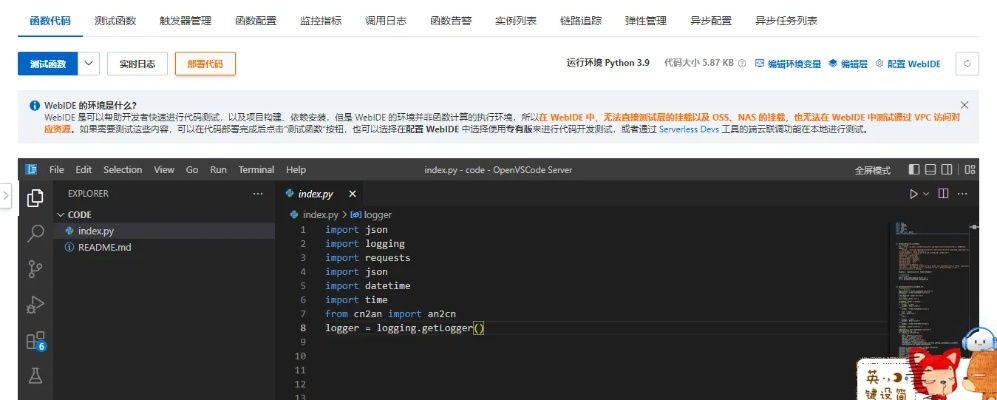This screenshot has width=997, height=400.
Task: Open README.md in the file tree
Action: pyautogui.click(x=104, y=247)
